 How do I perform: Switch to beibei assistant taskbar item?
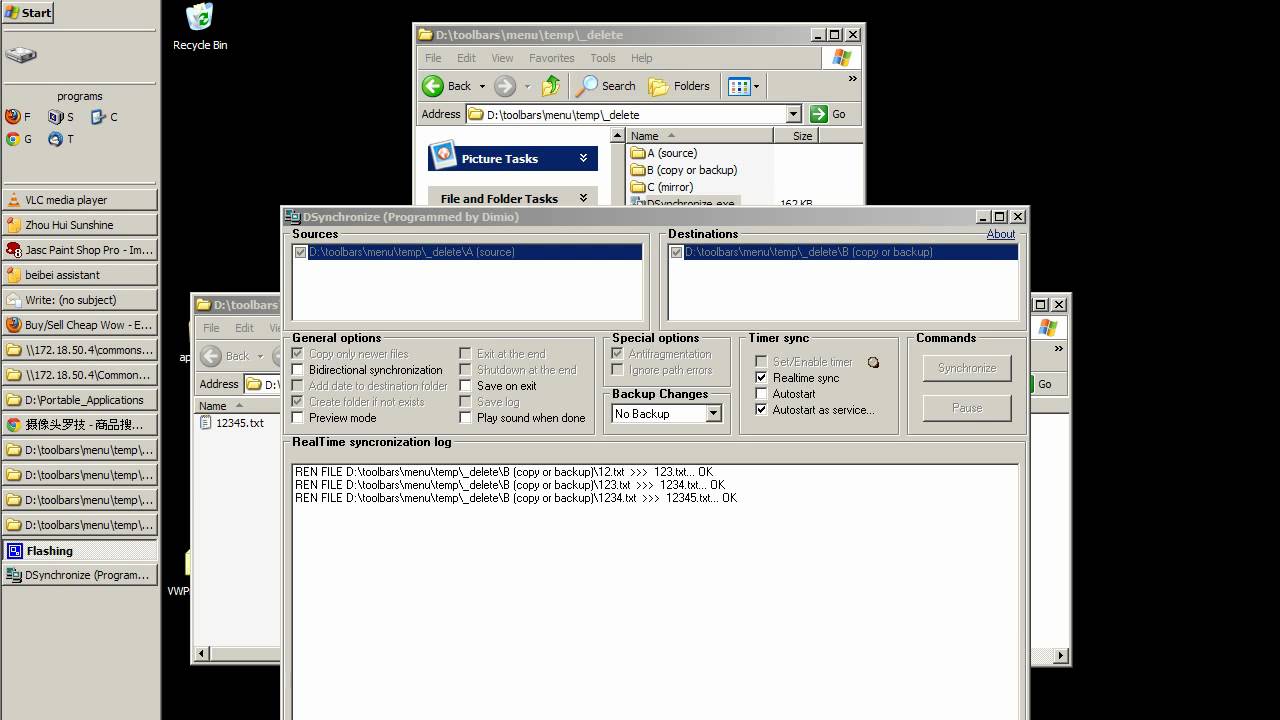point(80,275)
